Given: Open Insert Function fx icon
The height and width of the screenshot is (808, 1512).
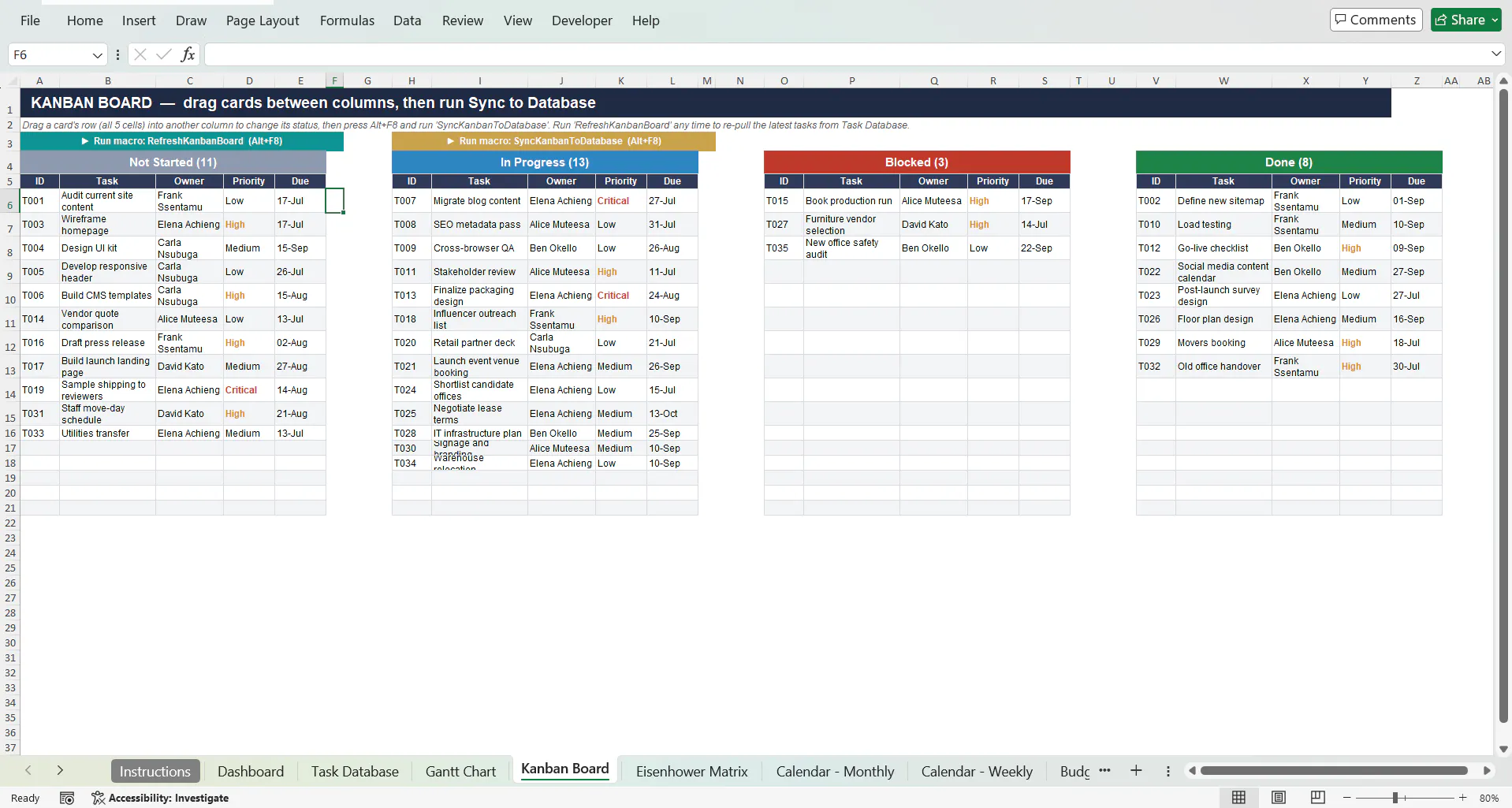Looking at the screenshot, I should (188, 54).
